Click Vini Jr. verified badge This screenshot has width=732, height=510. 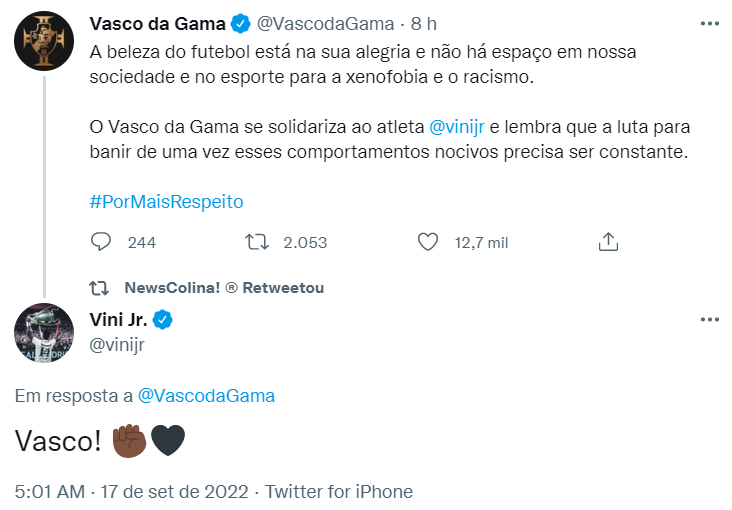pyautogui.click(x=163, y=320)
